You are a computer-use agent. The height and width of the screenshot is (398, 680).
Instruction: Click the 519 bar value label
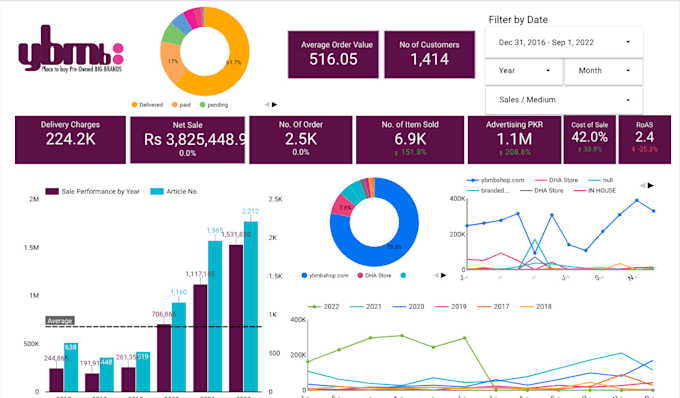click(143, 357)
